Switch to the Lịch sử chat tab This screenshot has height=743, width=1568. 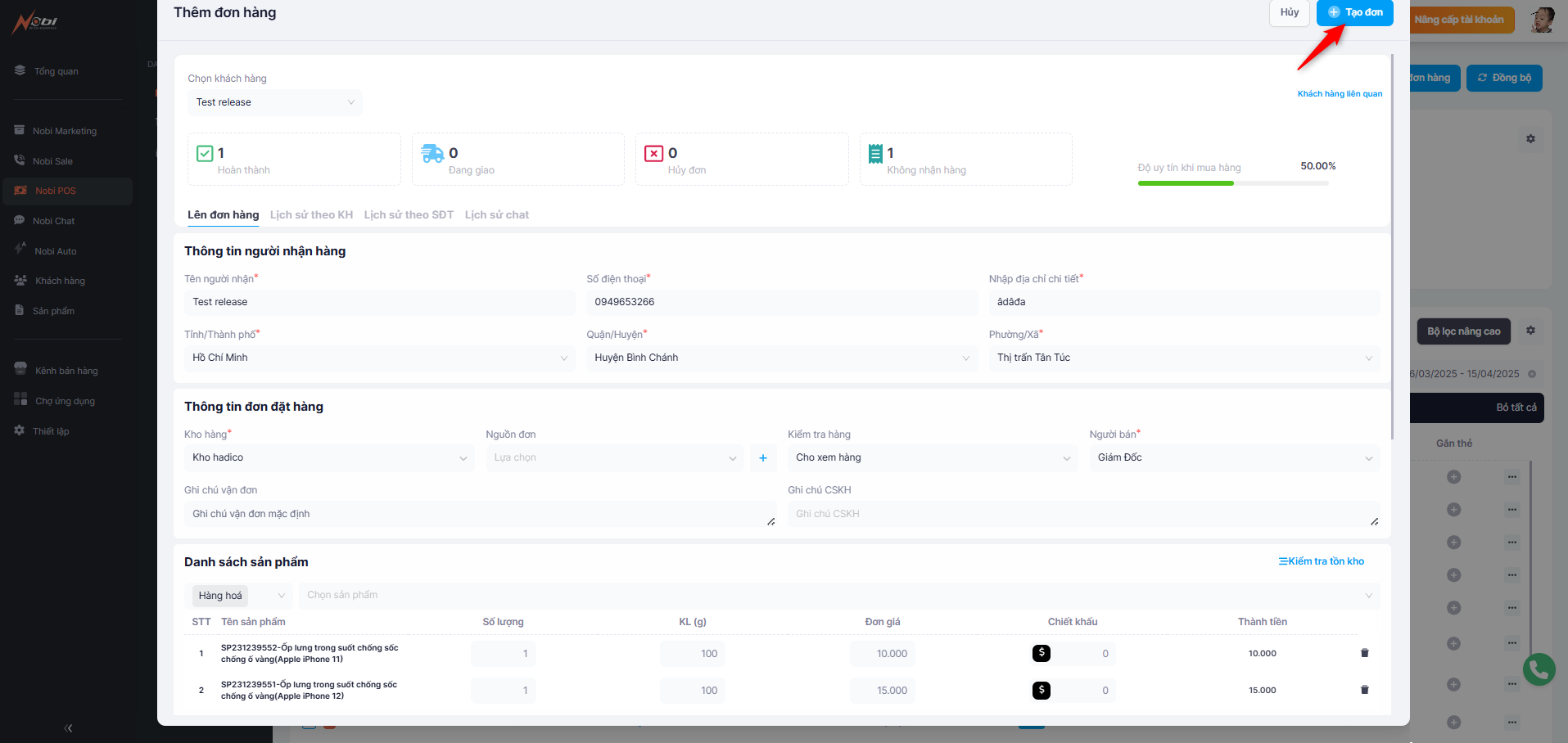[496, 215]
